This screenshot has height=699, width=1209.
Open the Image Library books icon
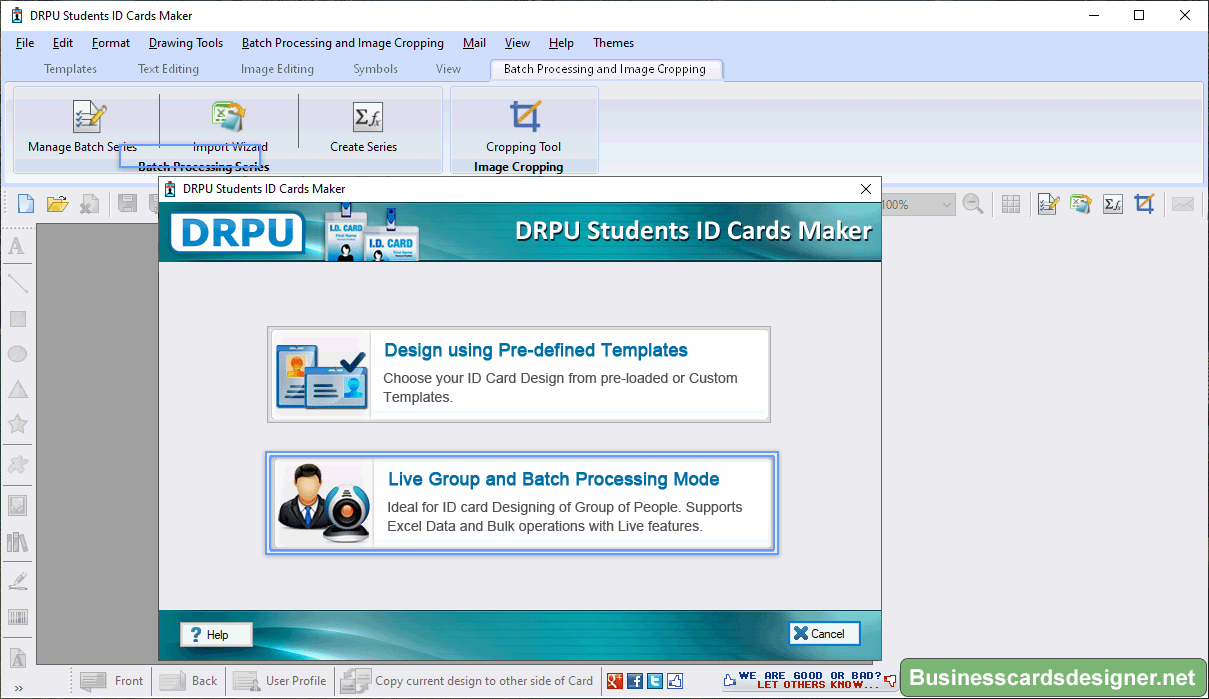(17, 542)
